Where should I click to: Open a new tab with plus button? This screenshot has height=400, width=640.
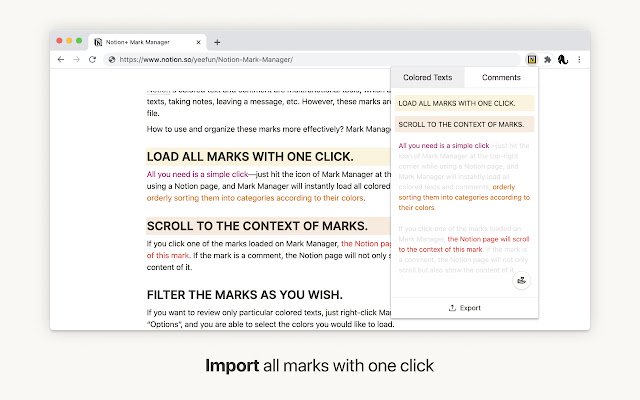pos(217,42)
